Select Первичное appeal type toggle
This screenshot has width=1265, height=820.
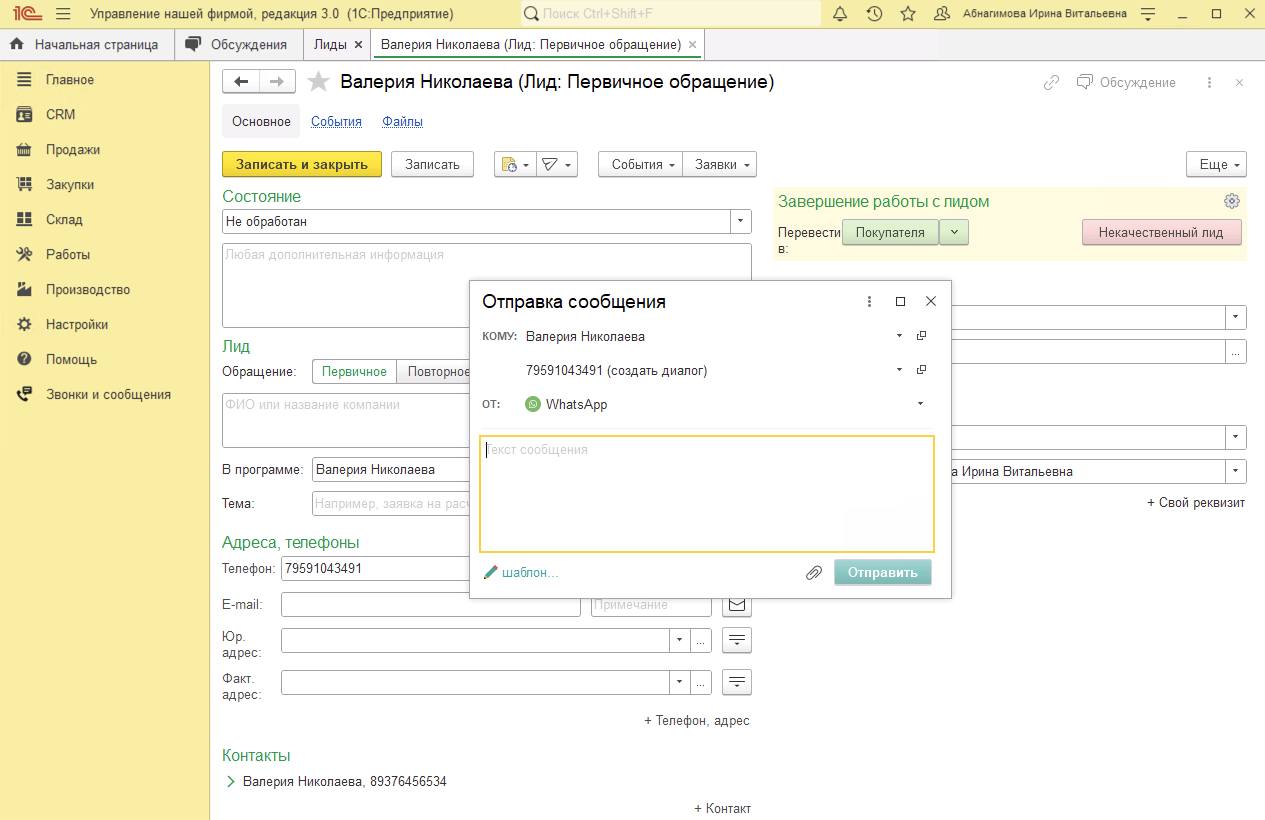354,372
